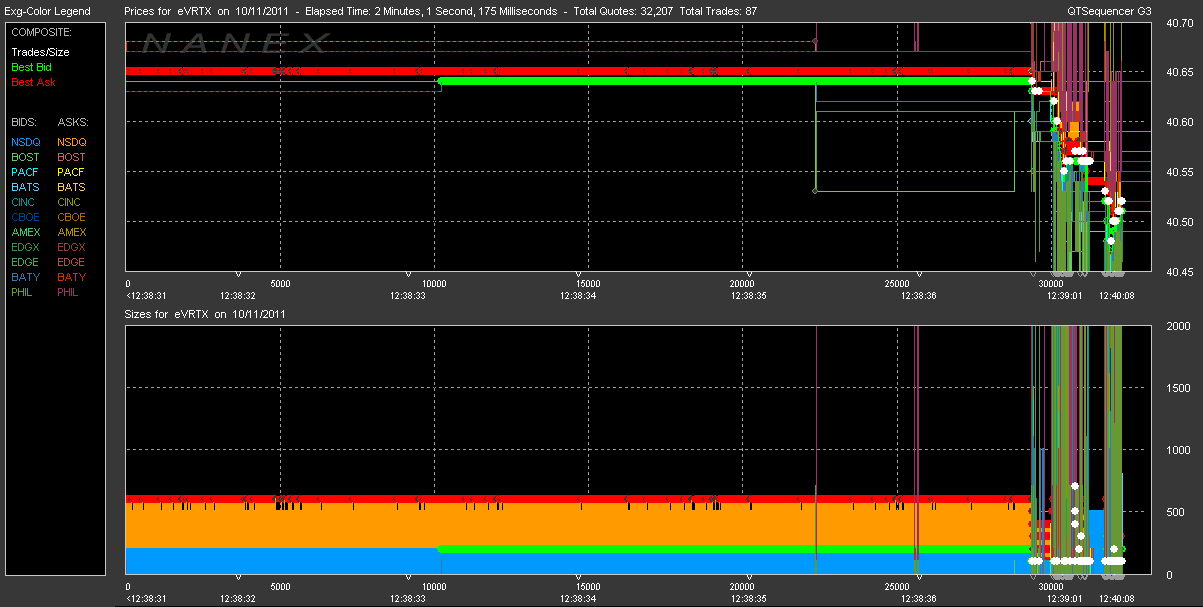The height and width of the screenshot is (607, 1203).
Task: Choose CBOE in the ASKS column
Action: coord(72,217)
